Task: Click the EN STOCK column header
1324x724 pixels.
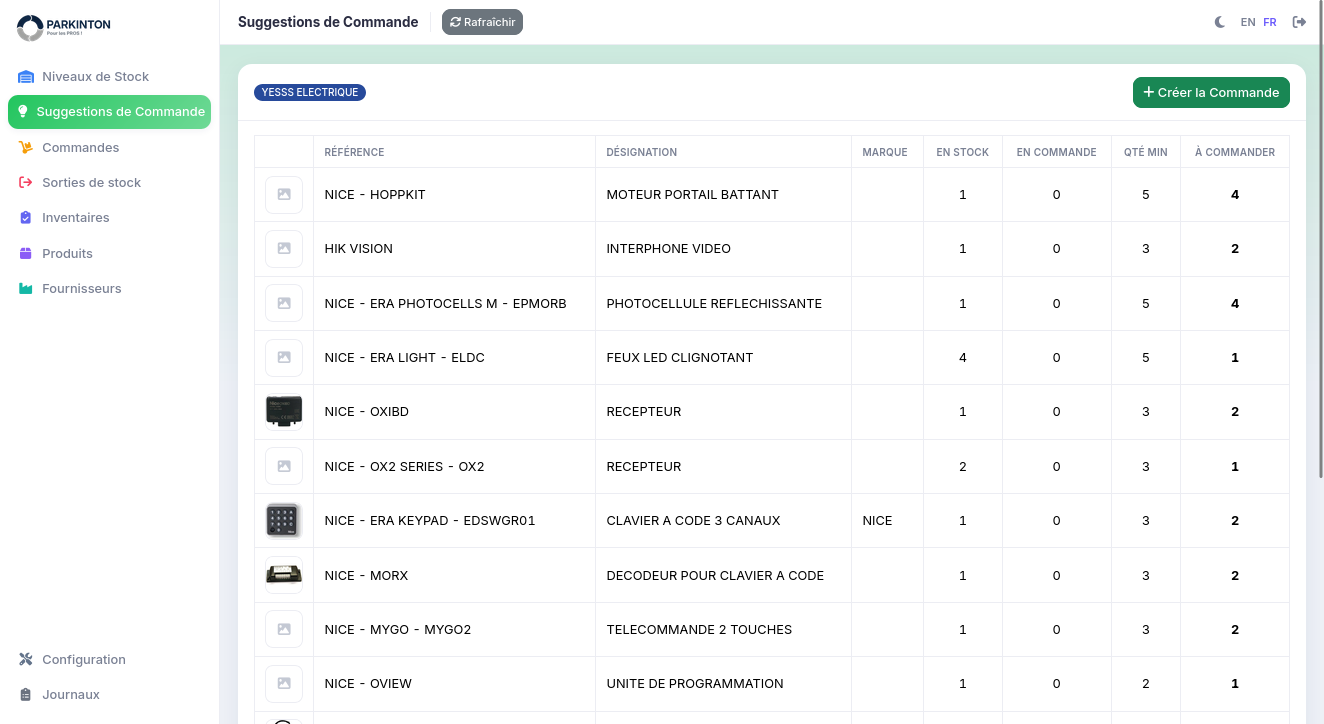Action: click(962, 152)
